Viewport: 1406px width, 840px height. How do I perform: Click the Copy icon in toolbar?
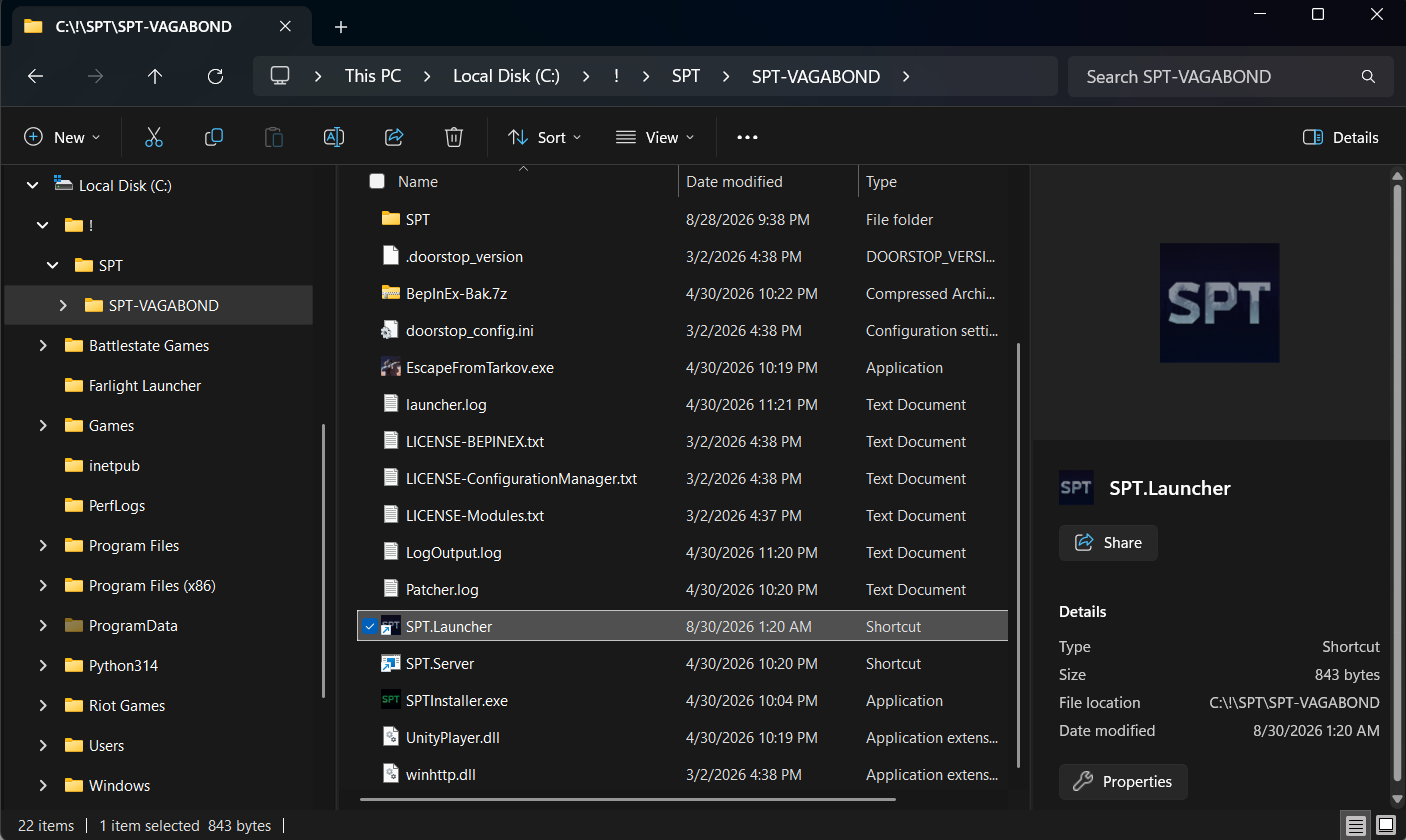point(214,137)
